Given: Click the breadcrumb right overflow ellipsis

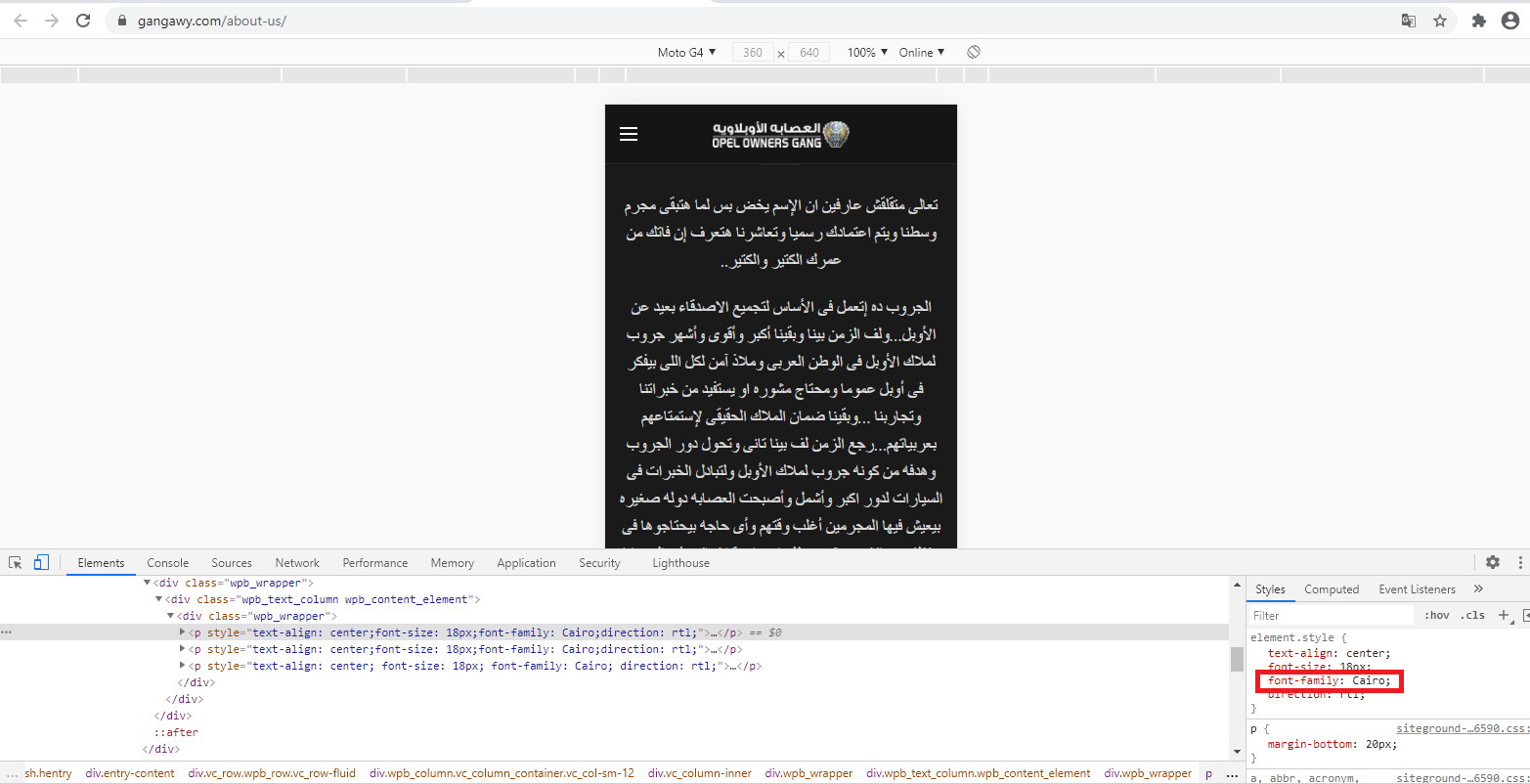Looking at the screenshot, I should 1232,773.
